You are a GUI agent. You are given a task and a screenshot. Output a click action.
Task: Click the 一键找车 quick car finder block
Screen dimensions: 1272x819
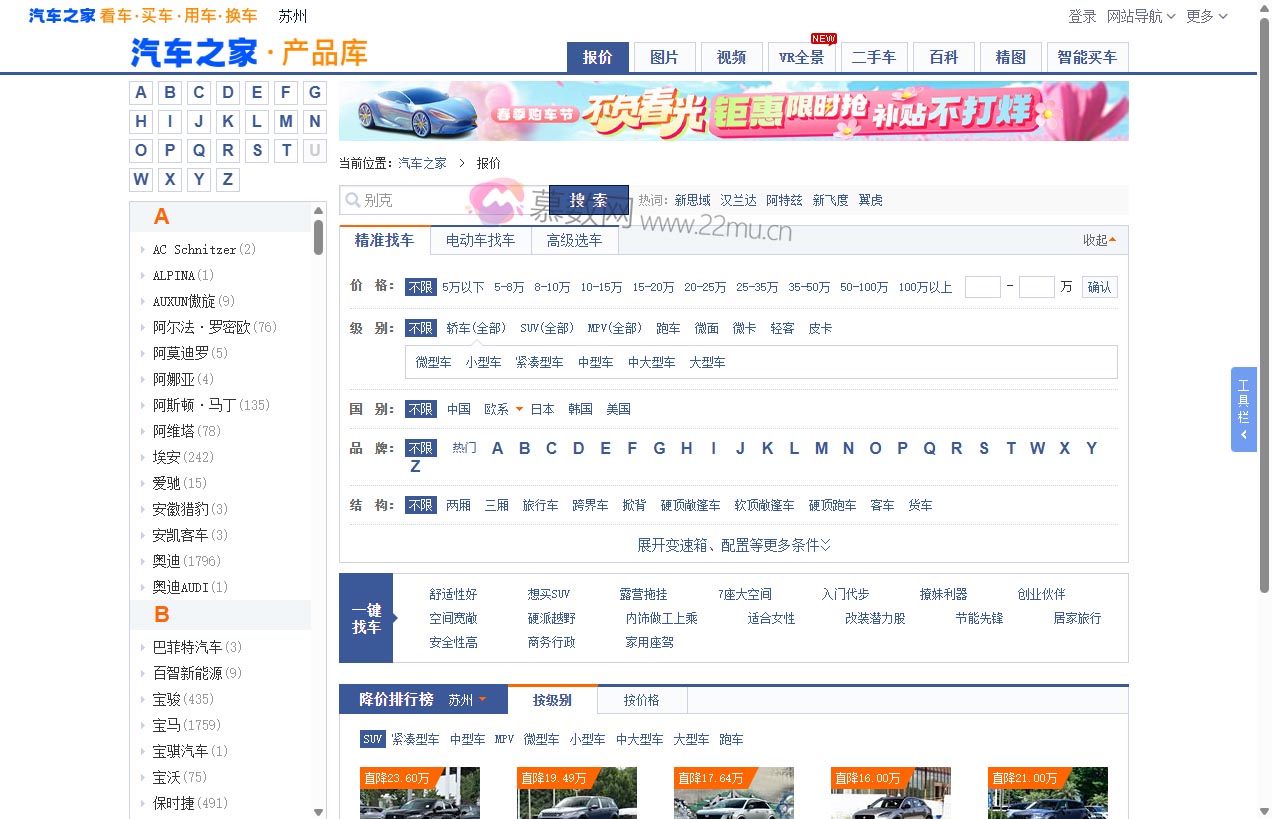pos(367,618)
